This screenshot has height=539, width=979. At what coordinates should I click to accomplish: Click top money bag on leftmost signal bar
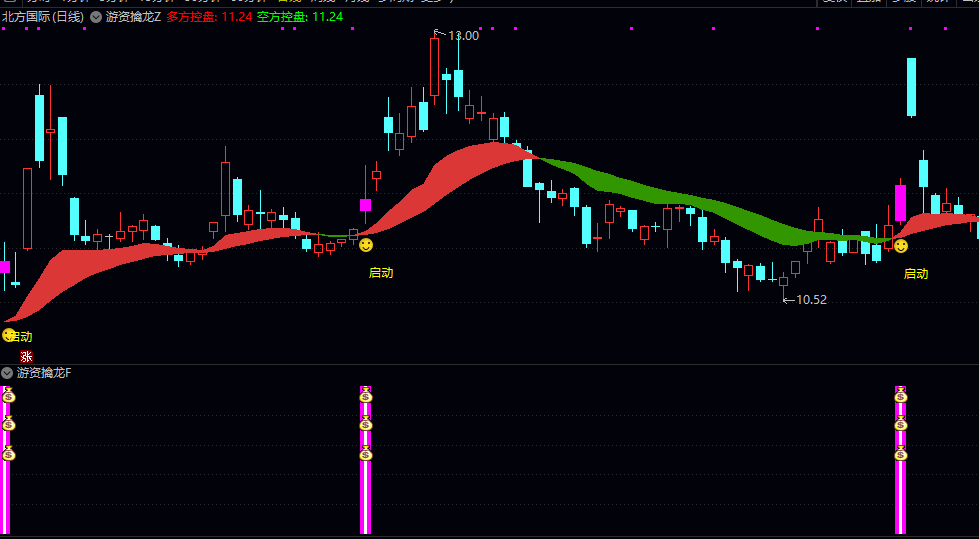tap(8, 395)
